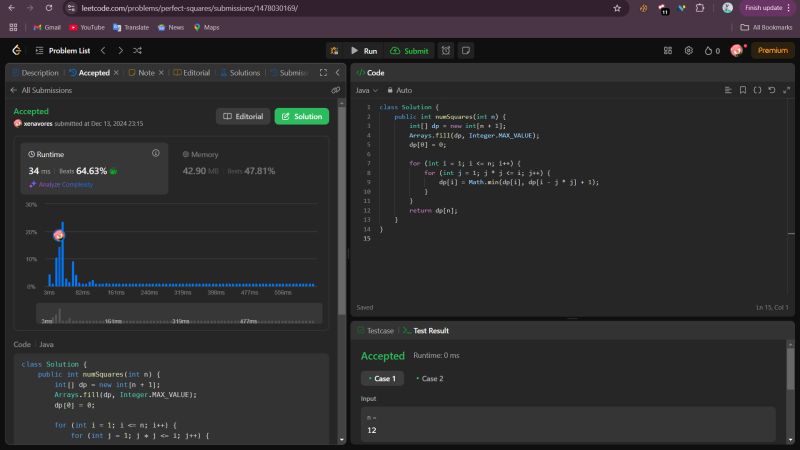Maximize the code editor panel
Viewport: 800px width, 450px height.
784,90
